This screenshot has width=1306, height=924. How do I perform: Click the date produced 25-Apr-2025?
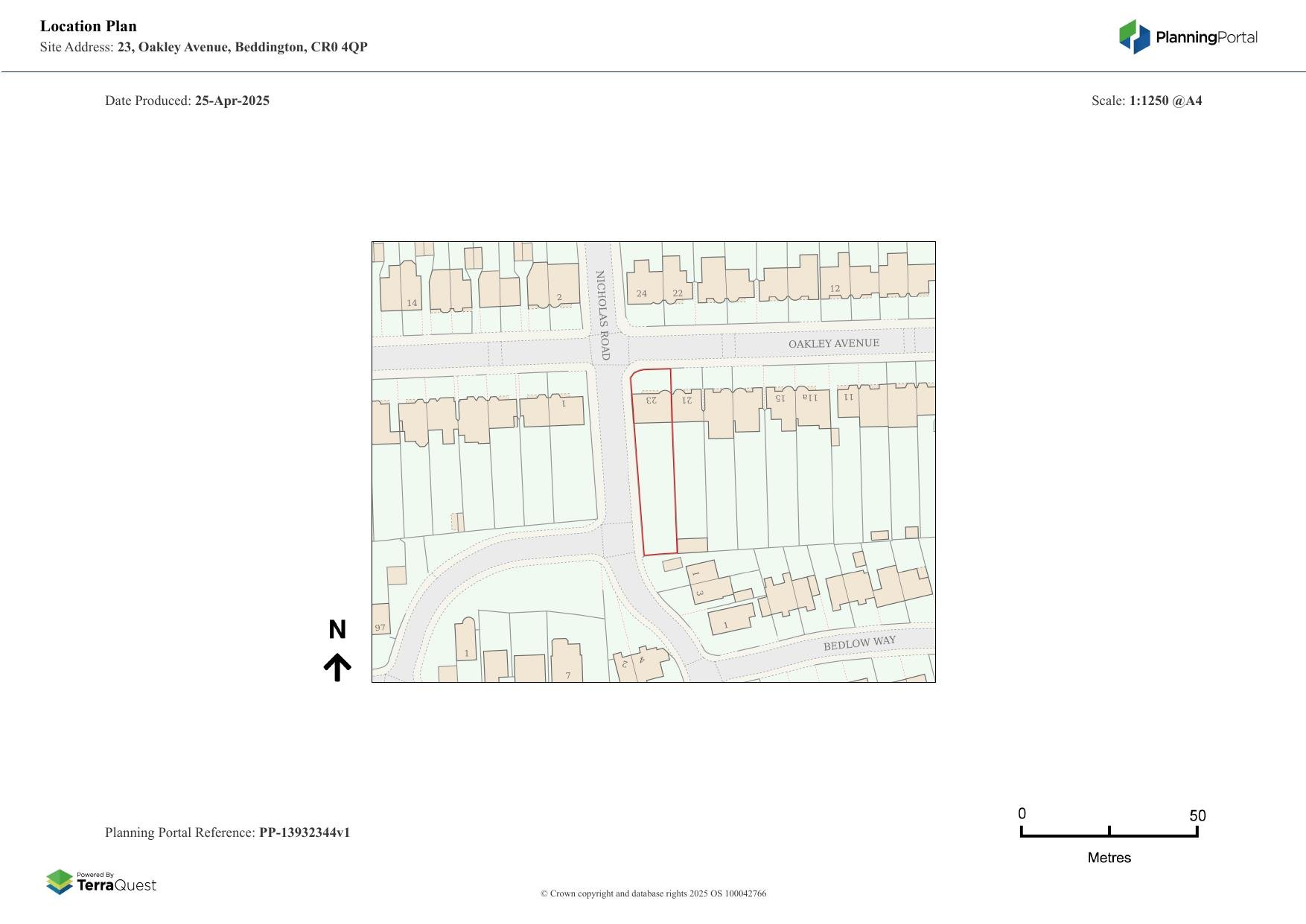click(x=232, y=101)
